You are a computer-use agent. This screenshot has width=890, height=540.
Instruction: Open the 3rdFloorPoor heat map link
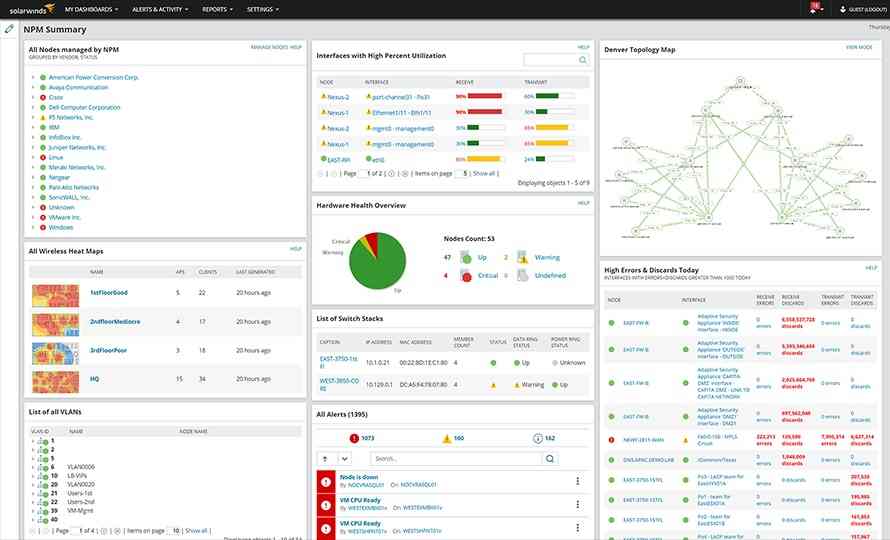tap(108, 350)
